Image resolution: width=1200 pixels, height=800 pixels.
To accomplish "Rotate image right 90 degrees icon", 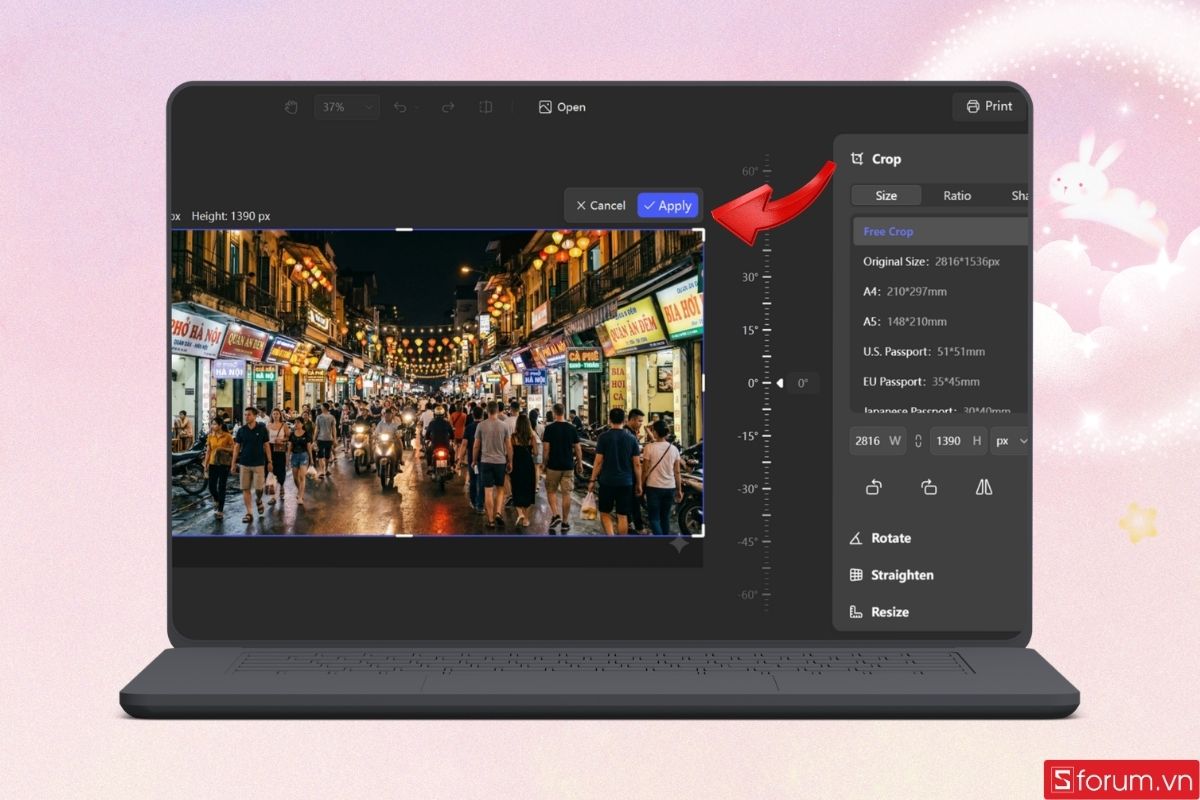I will pos(929,487).
